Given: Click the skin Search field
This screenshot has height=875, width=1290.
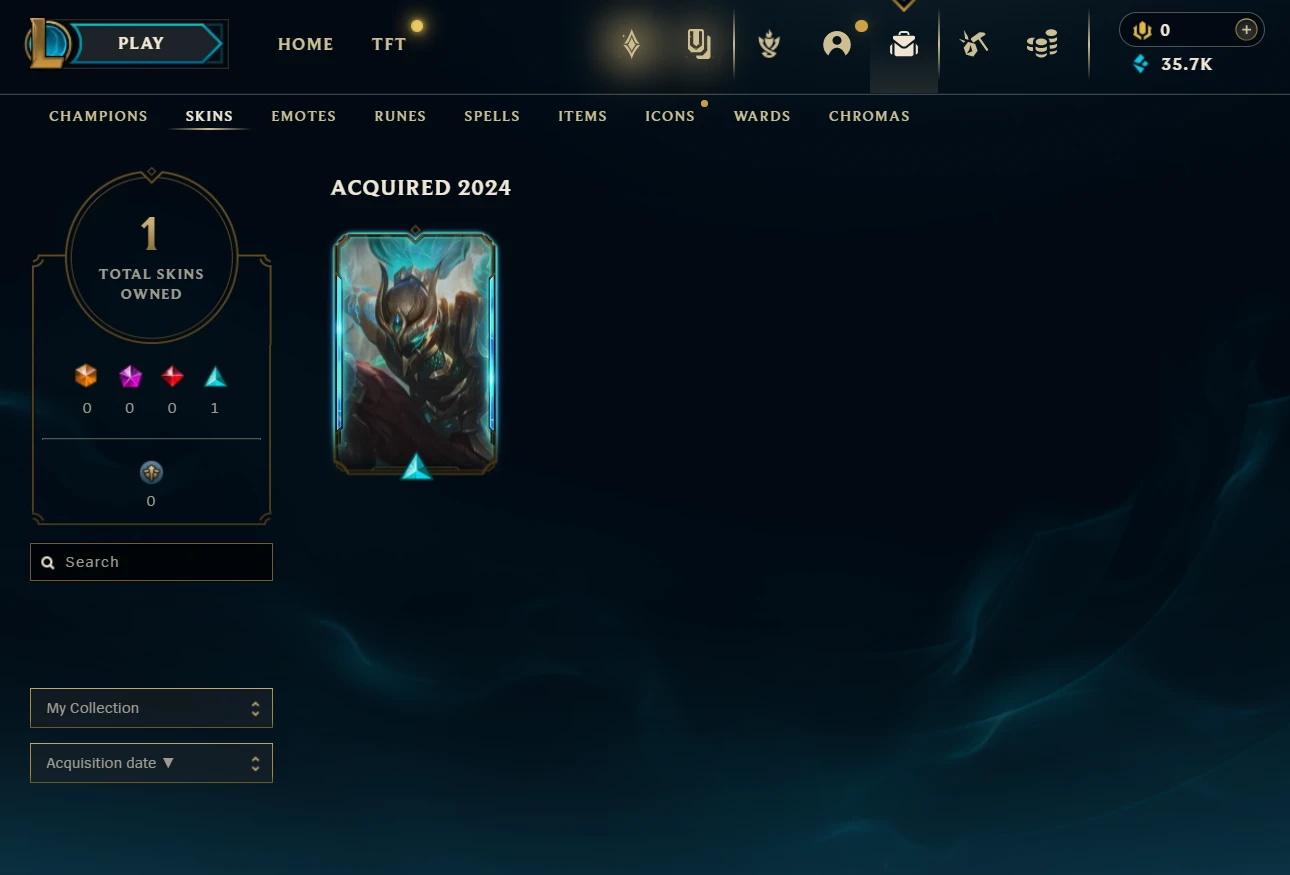Looking at the screenshot, I should pos(151,562).
